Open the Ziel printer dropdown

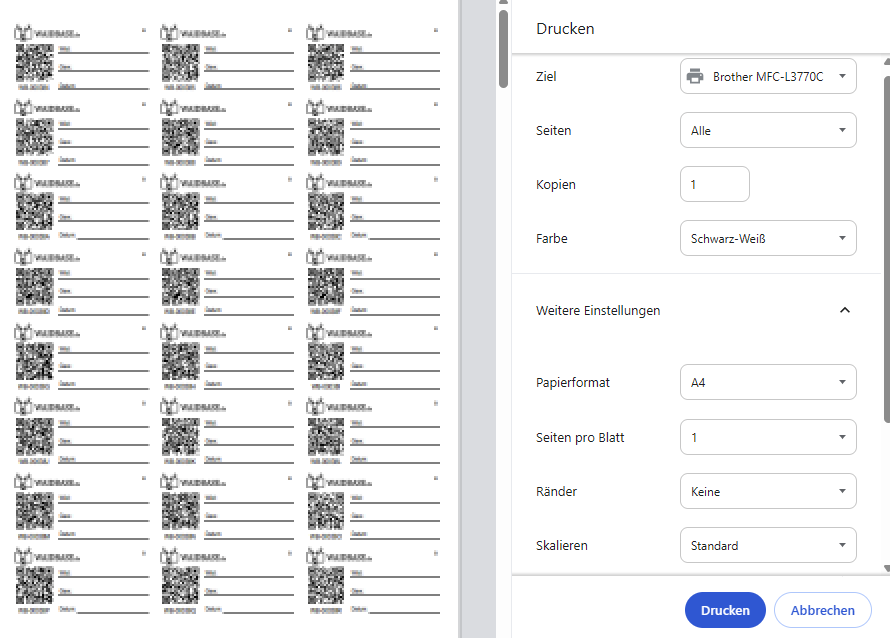pyautogui.click(x=767, y=76)
